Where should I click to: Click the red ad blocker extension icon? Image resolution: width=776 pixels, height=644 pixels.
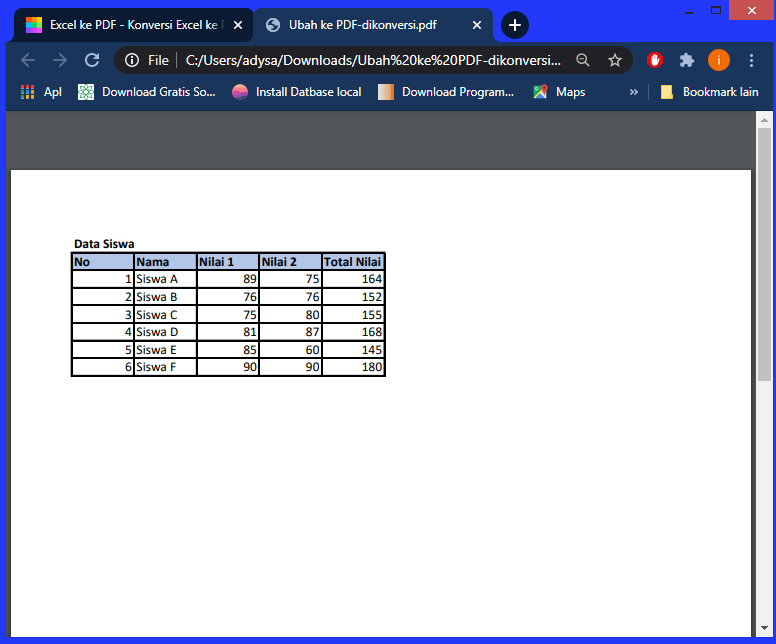655,60
